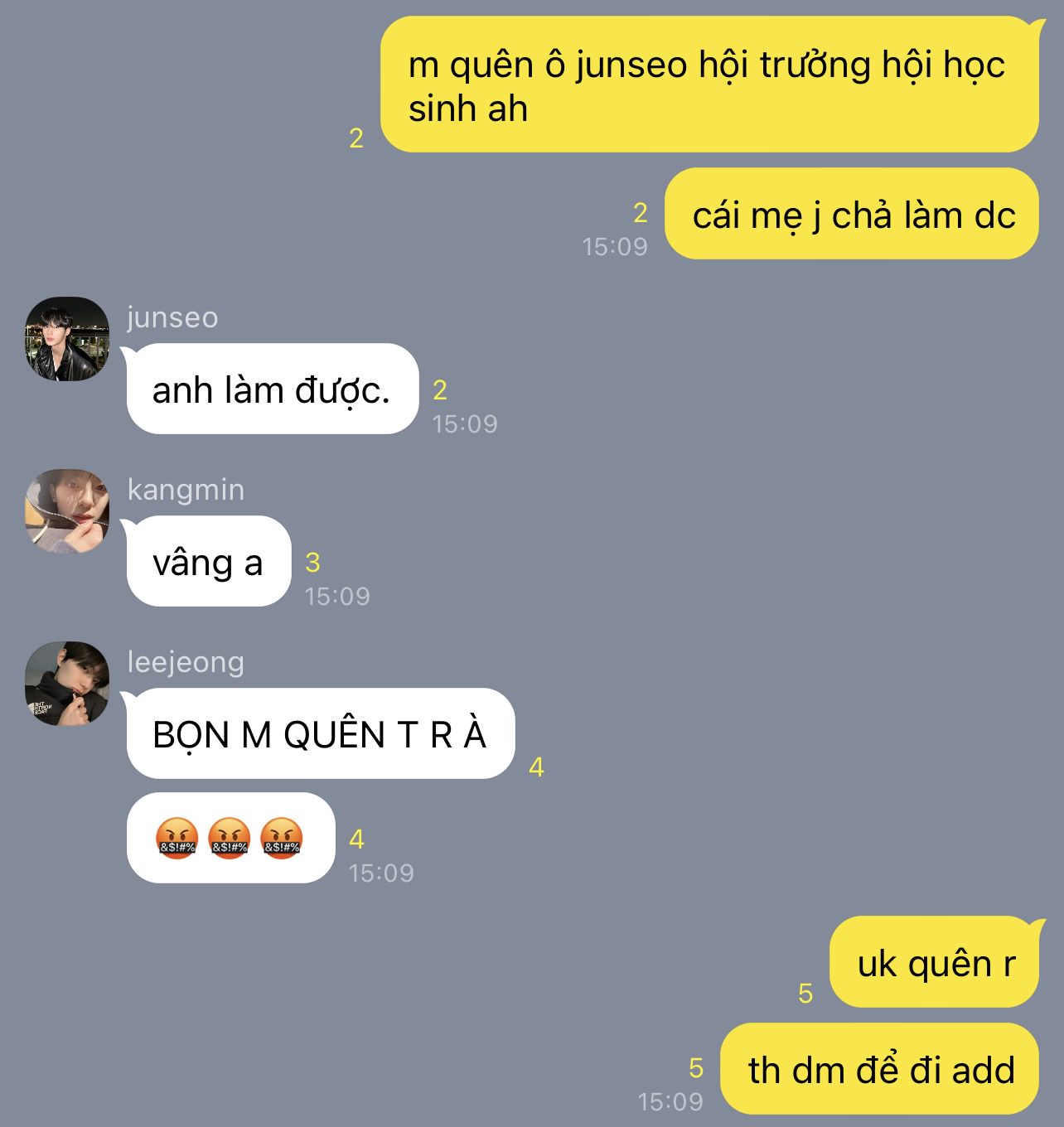Tap the leejeong sender name
The height and width of the screenshot is (1127, 1064).
(186, 662)
